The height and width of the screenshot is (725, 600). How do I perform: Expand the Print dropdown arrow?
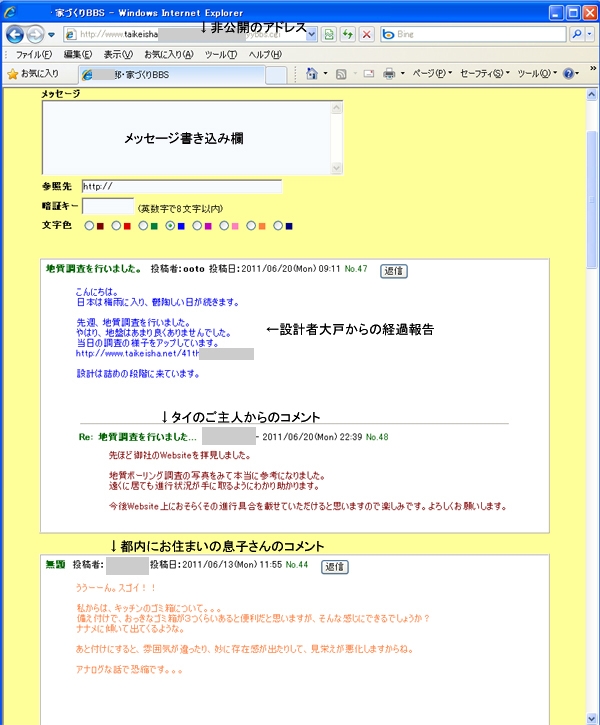click(403, 74)
